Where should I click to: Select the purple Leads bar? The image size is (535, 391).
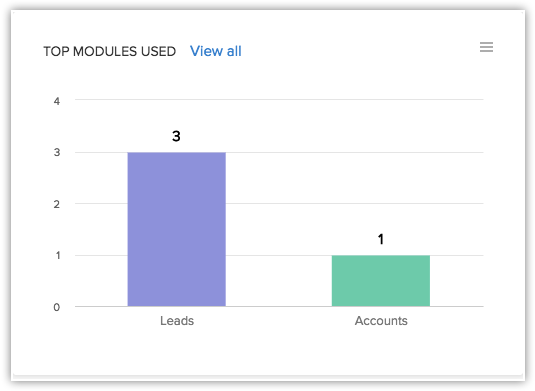click(177, 229)
